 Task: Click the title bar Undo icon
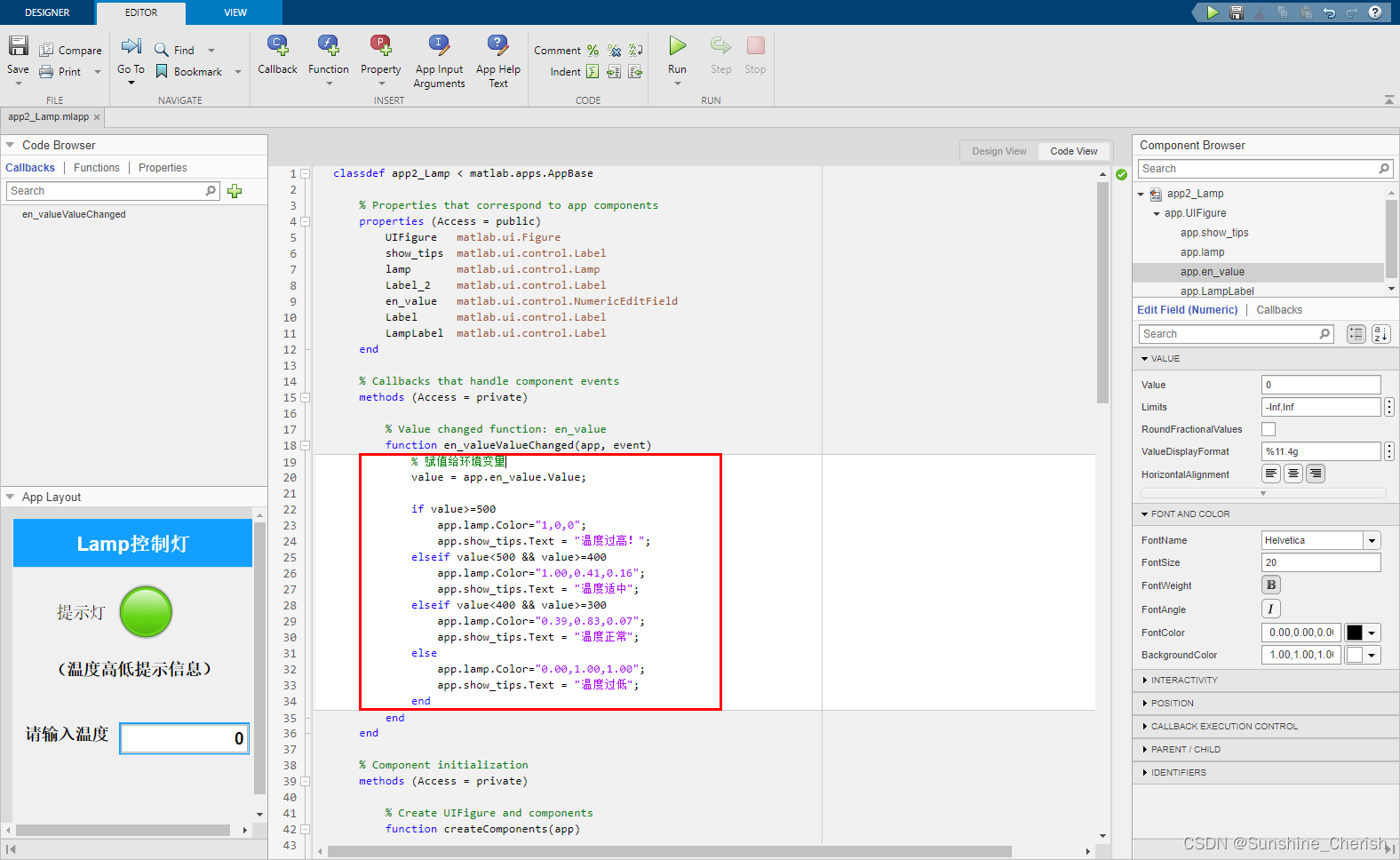click(x=1329, y=12)
